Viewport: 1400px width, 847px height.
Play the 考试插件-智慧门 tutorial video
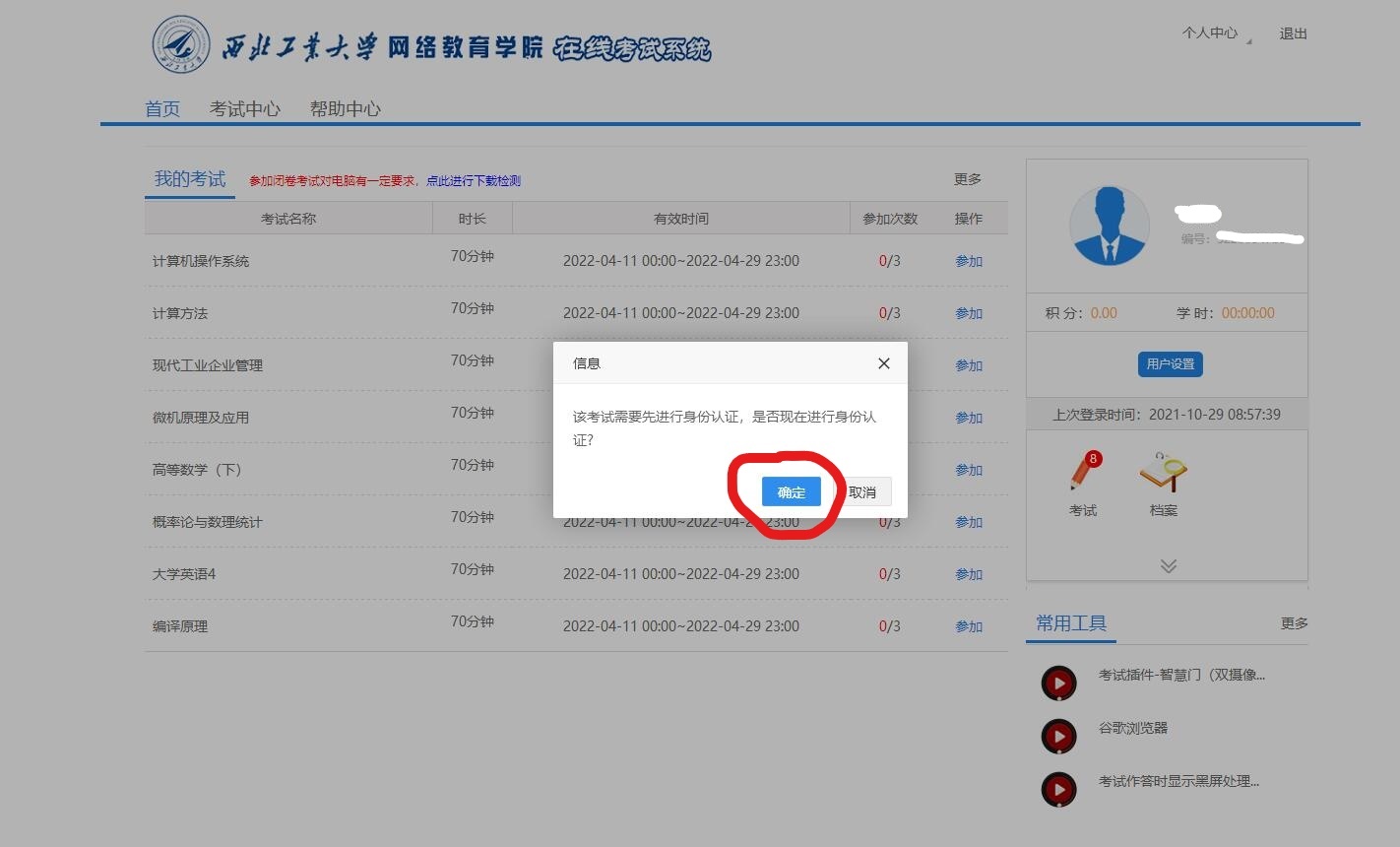point(1058,682)
